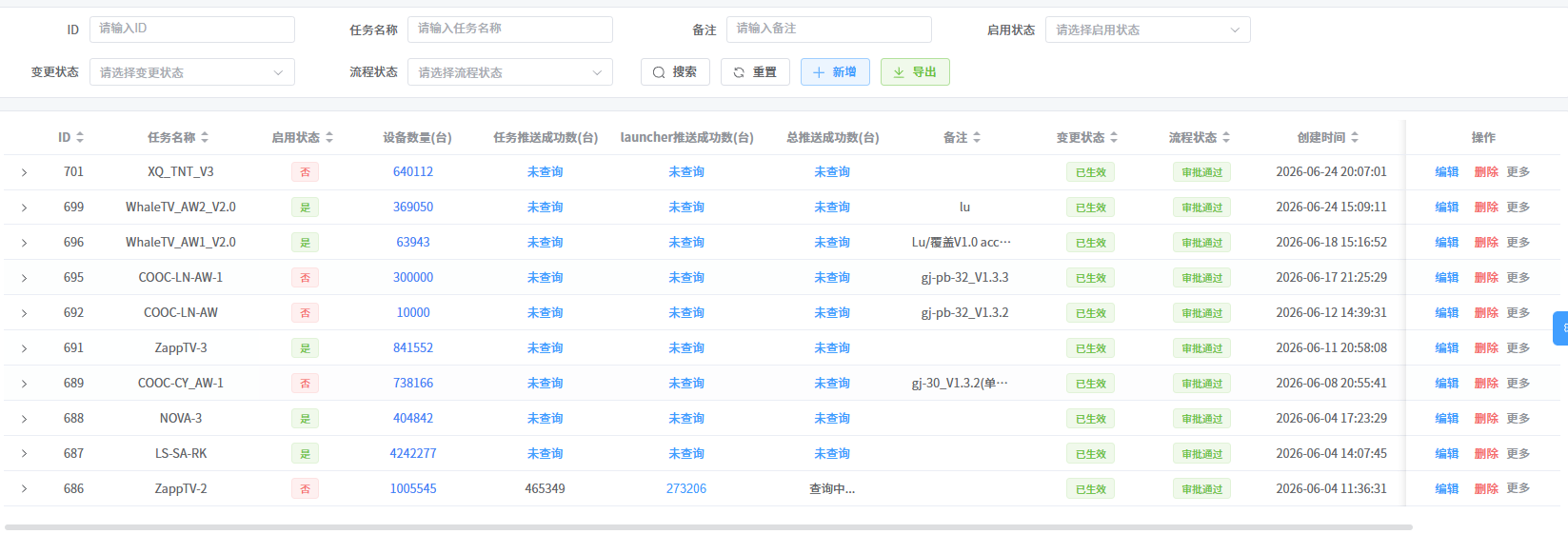Screen dimensions: 1568x534
Task: Sort by 变更状态 column arrows
Action: pyautogui.click(x=1114, y=138)
